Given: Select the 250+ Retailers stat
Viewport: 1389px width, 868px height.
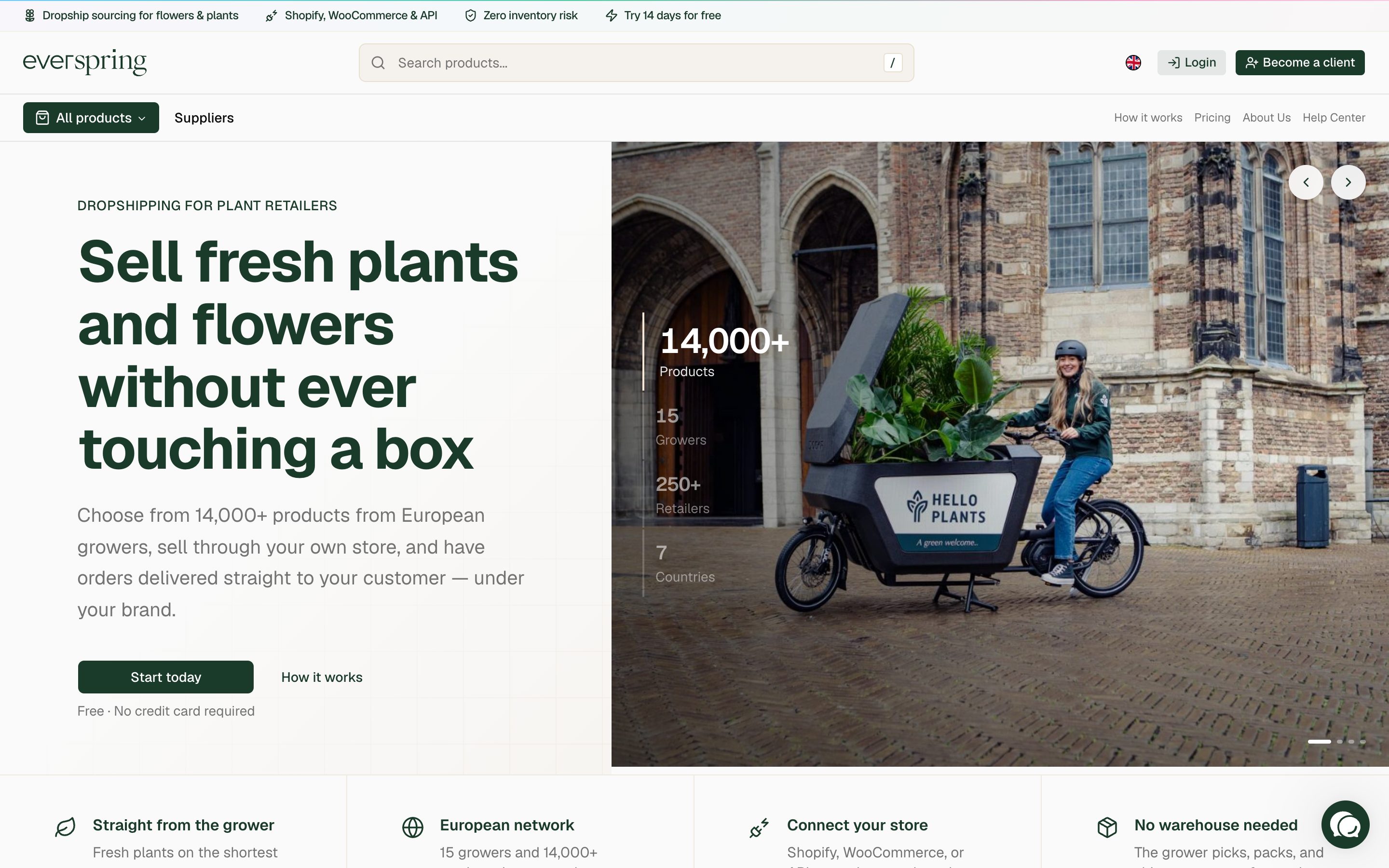Looking at the screenshot, I should pos(682,495).
